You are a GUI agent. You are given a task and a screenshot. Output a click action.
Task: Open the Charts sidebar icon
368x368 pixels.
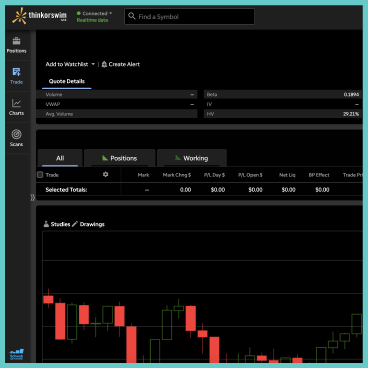(16, 107)
